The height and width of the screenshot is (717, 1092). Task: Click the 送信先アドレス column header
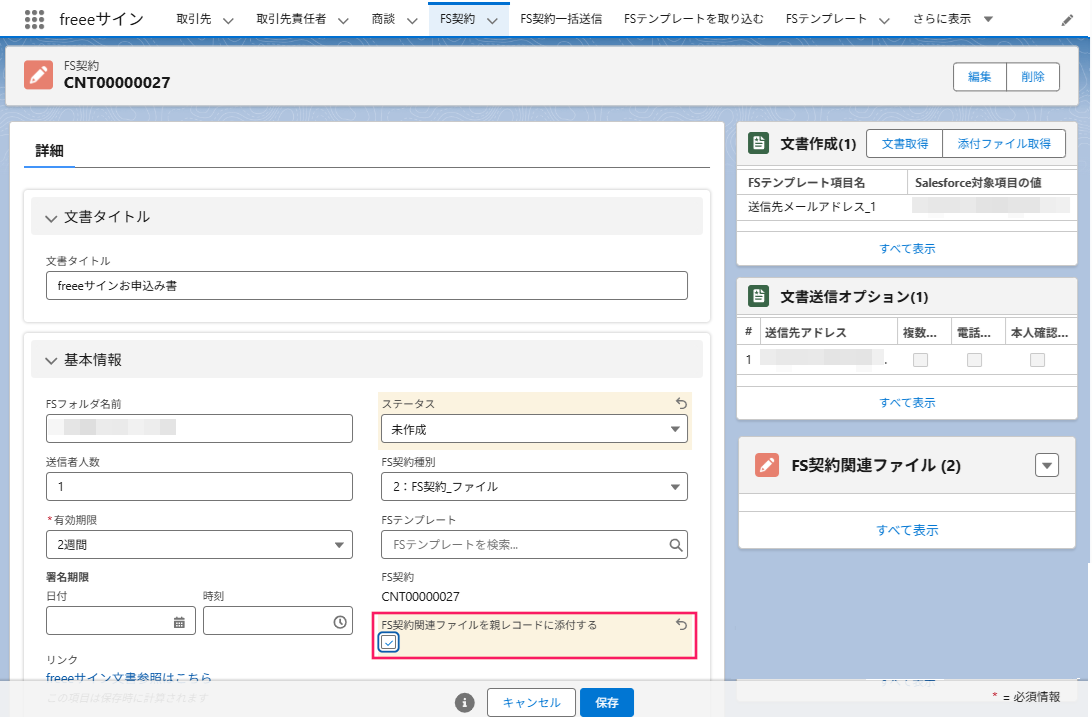tap(805, 333)
